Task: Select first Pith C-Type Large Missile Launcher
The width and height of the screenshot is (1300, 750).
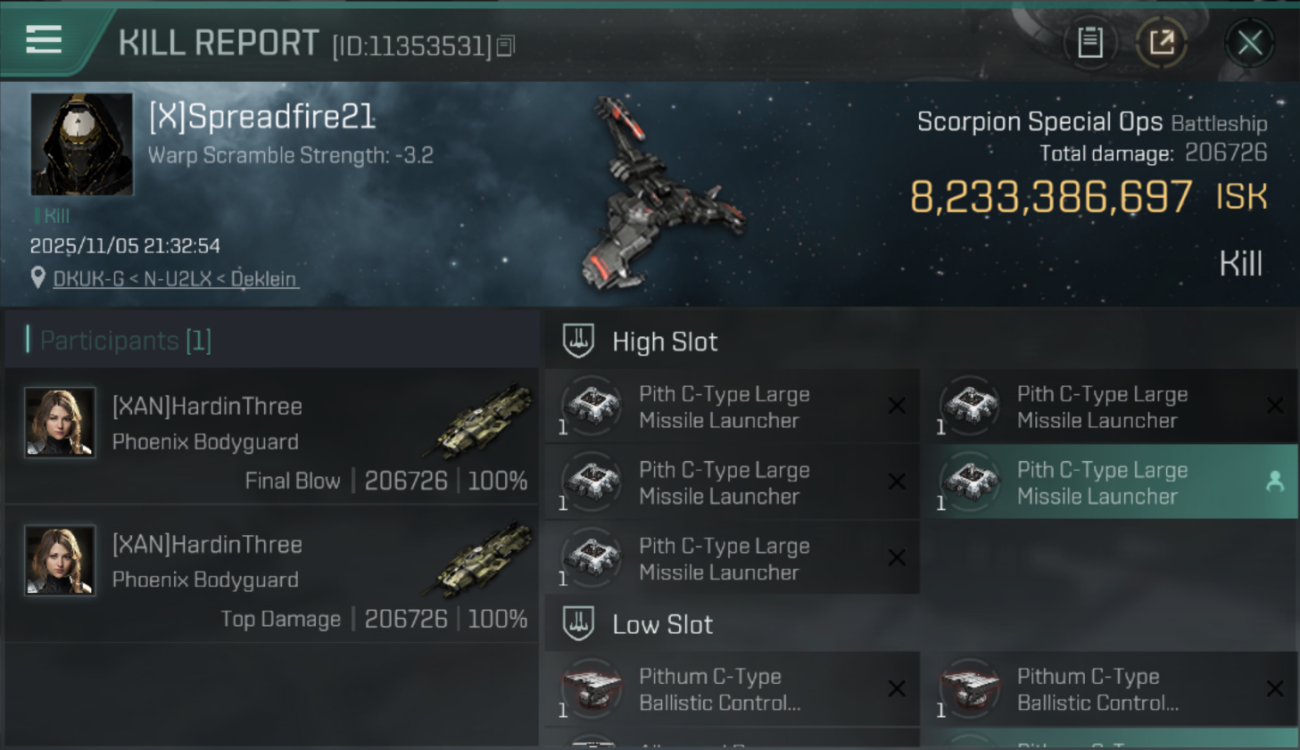Action: coord(731,406)
